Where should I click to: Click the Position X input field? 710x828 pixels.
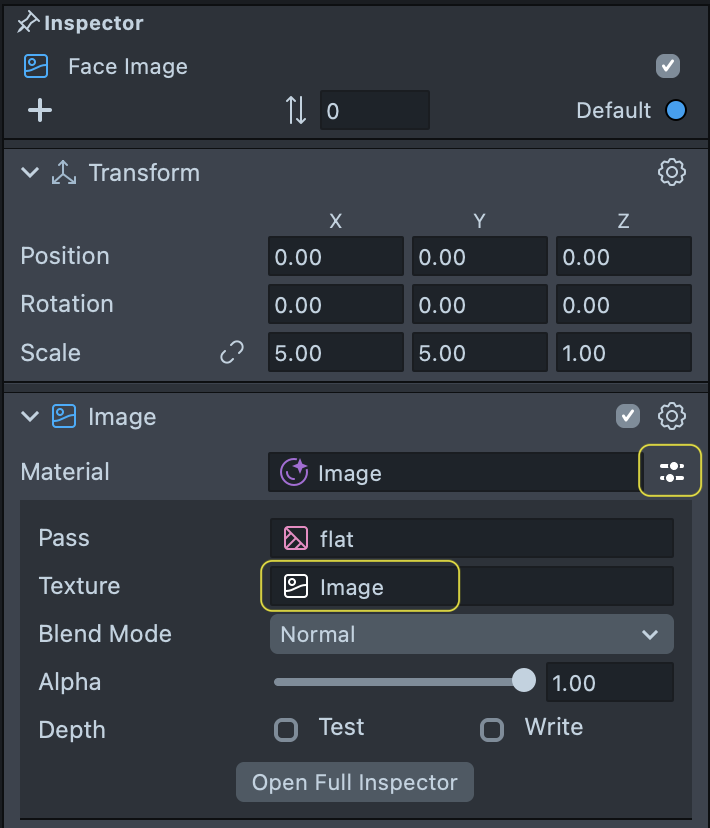pyautogui.click(x=335, y=257)
